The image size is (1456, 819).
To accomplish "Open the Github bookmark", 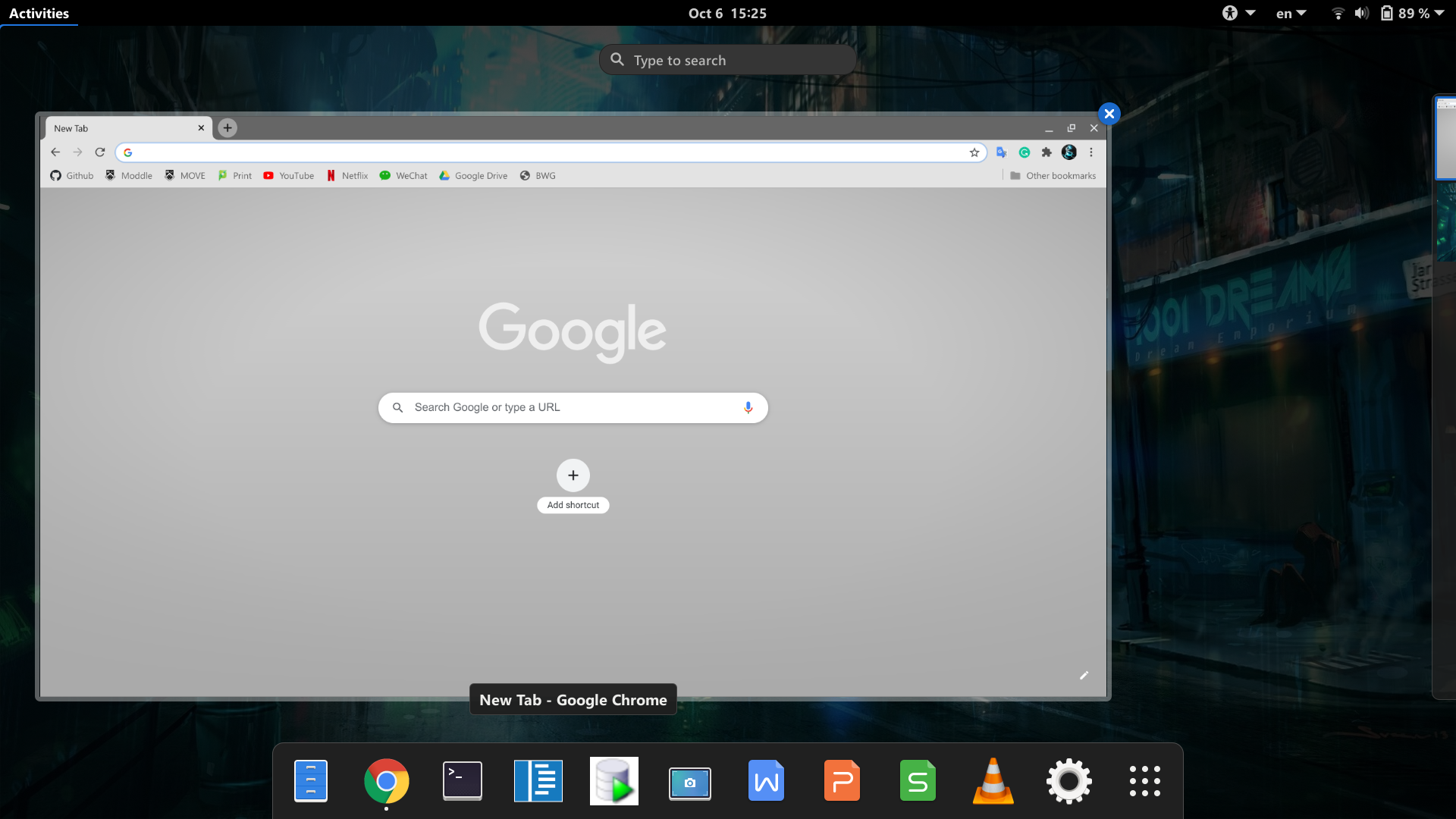I will (72, 176).
